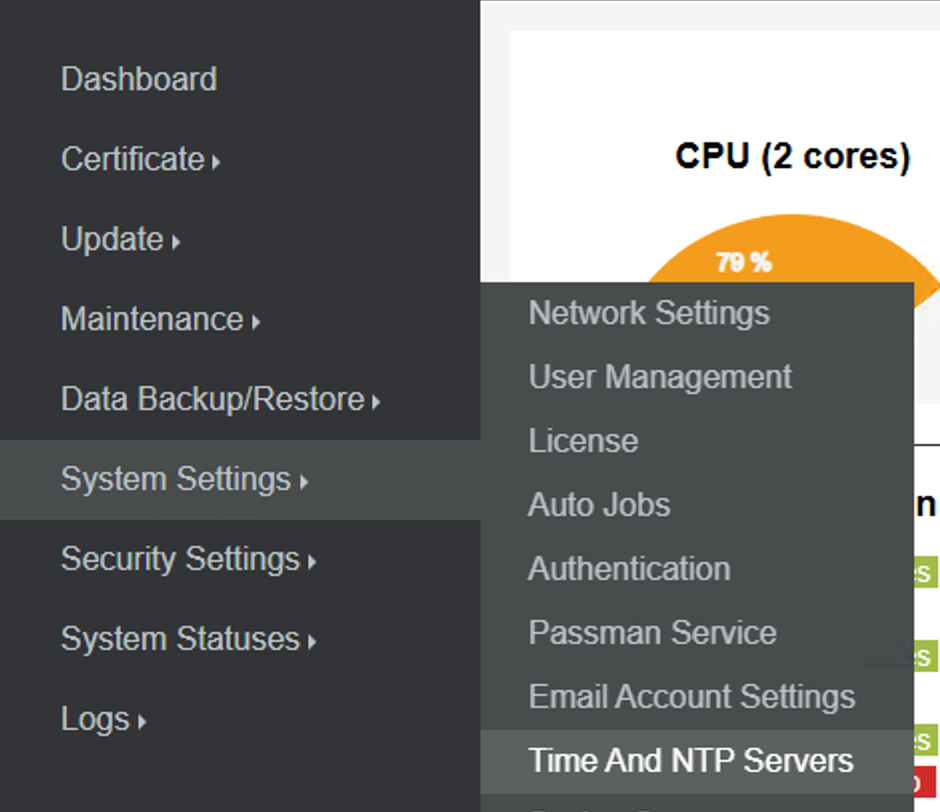
Task: Go to User Management
Action: click(x=660, y=377)
